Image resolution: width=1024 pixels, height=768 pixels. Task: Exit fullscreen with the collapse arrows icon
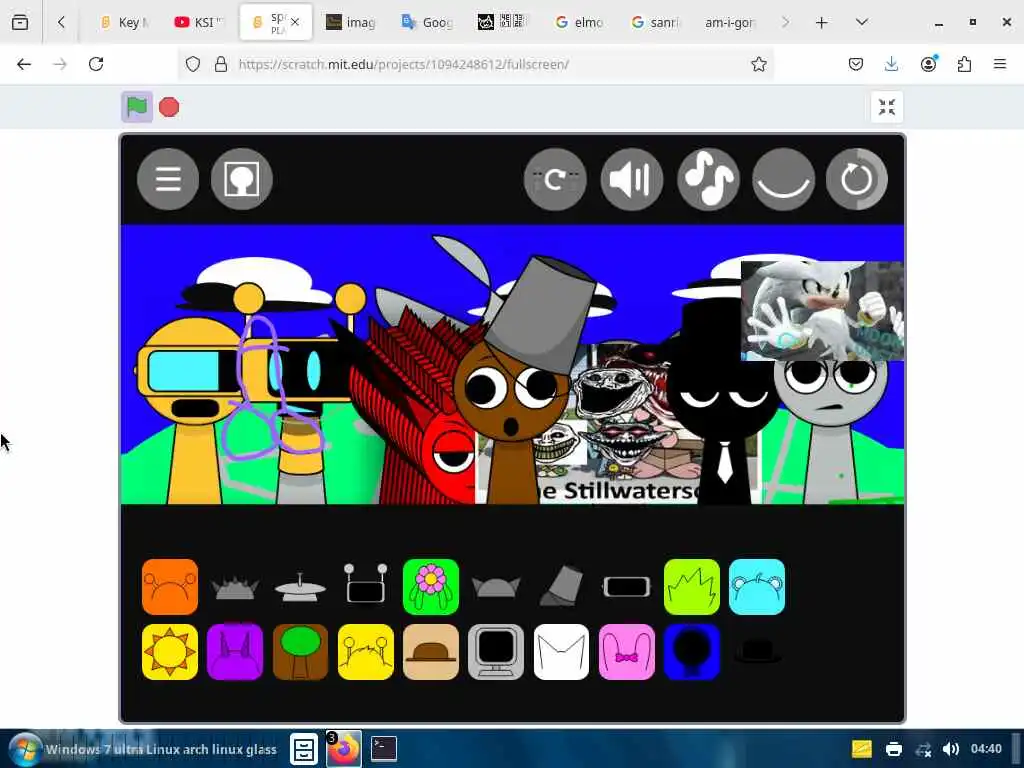887,107
